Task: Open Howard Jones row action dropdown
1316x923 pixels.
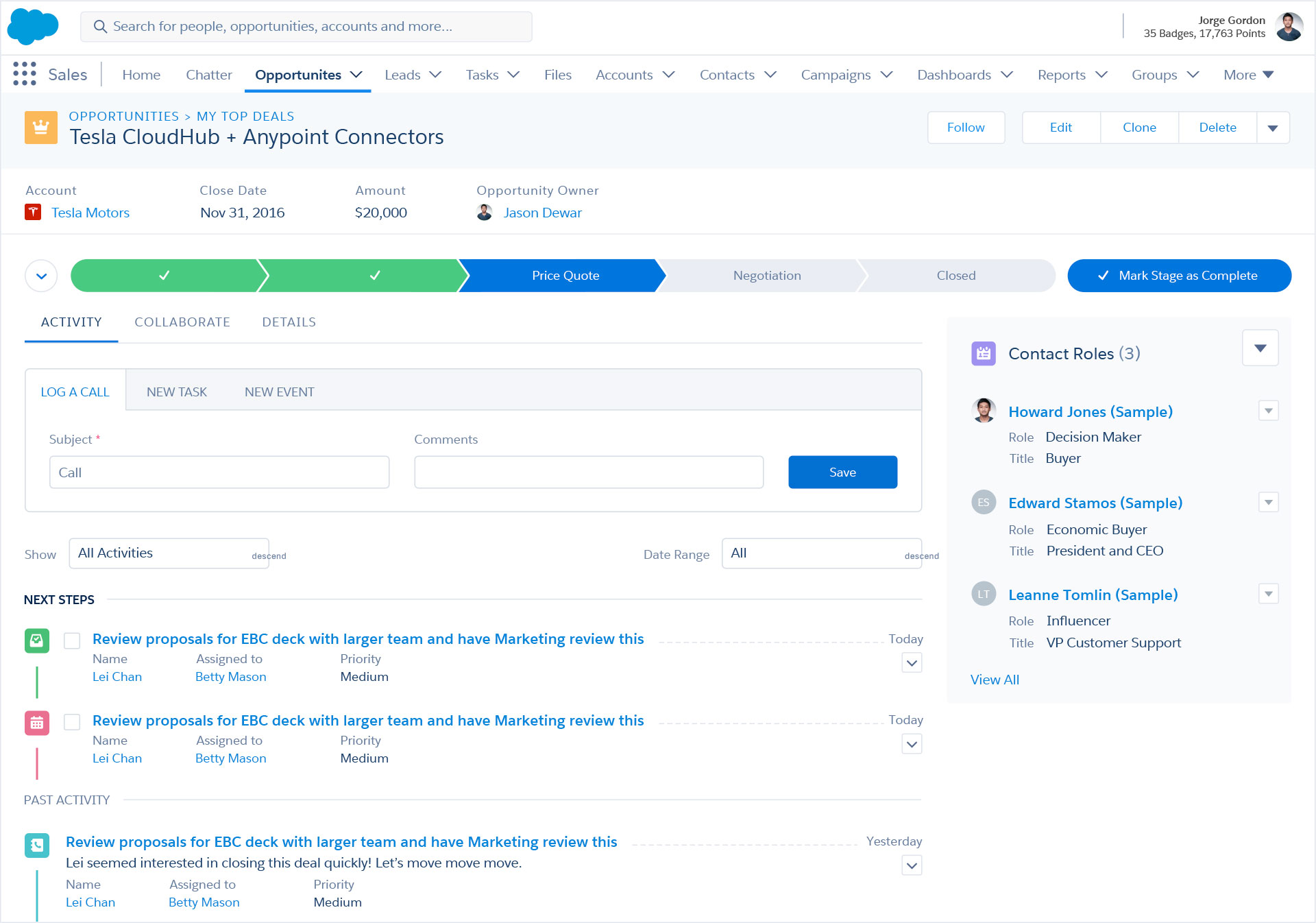Action: click(x=1269, y=411)
